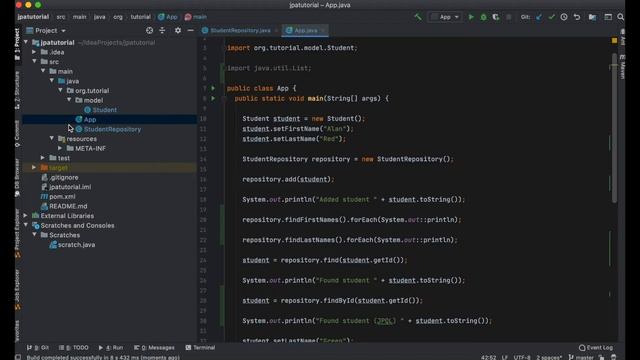The width and height of the screenshot is (640, 360).
Task: Expand the META-INF folder
Action: [60, 148]
